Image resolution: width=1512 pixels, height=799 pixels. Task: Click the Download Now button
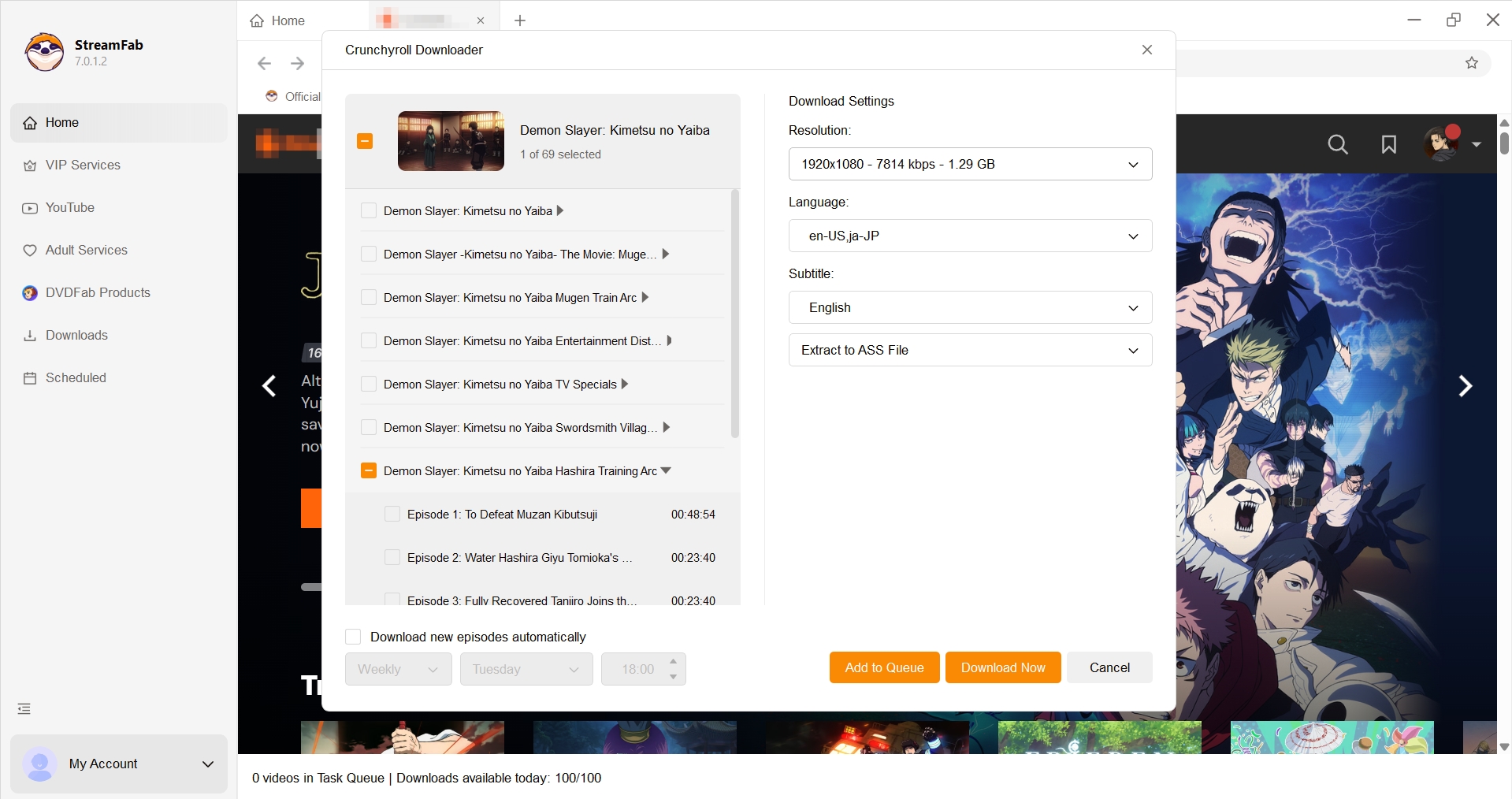tap(1002, 667)
